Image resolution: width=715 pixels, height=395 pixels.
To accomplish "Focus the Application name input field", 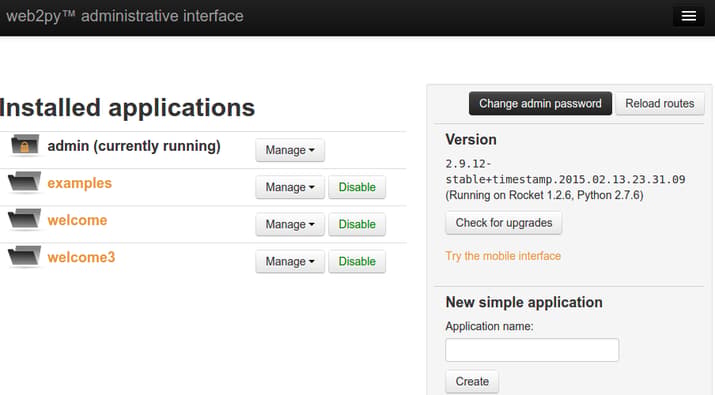I will pyautogui.click(x=532, y=350).
